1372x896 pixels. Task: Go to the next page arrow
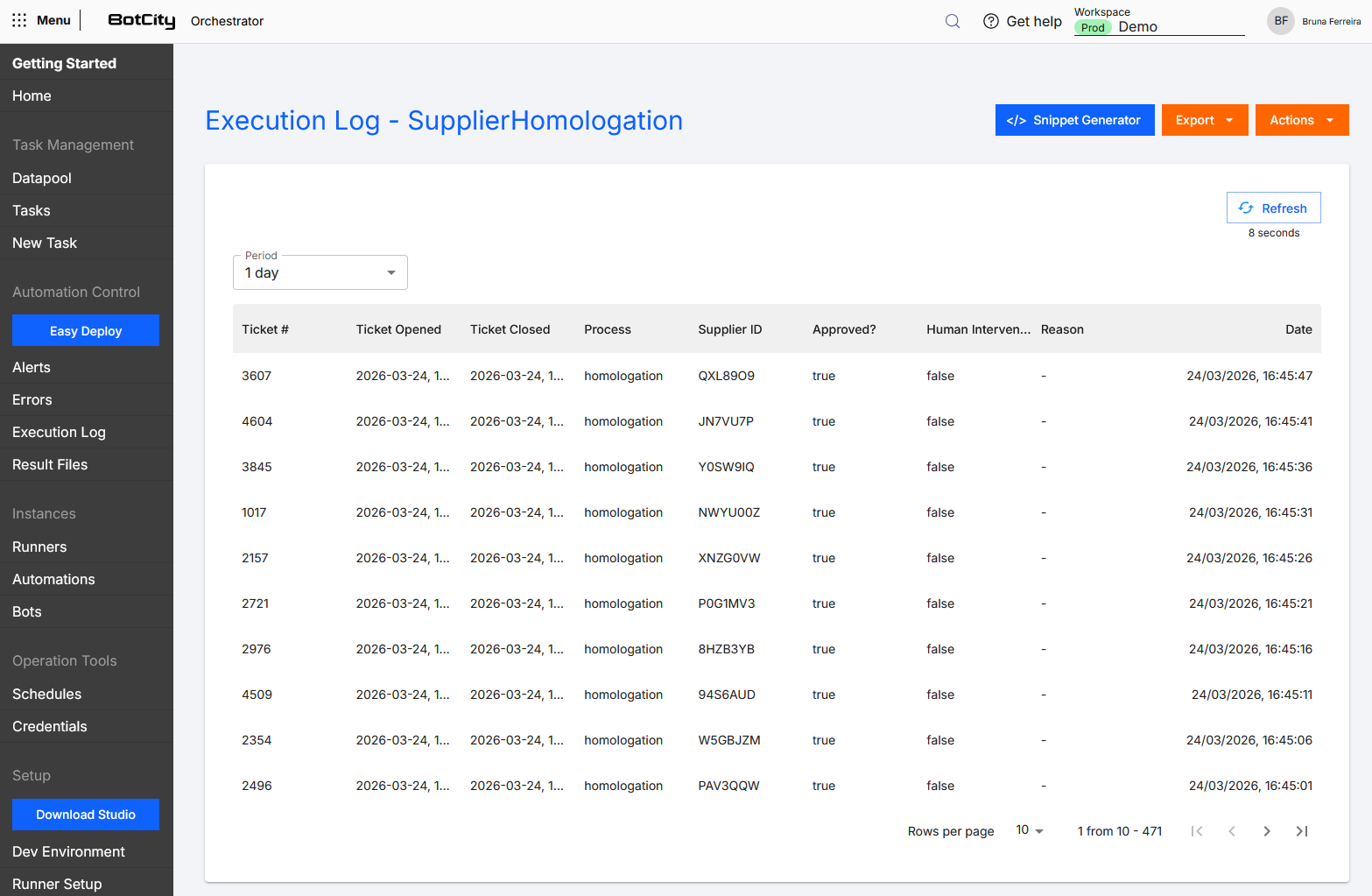point(1266,831)
